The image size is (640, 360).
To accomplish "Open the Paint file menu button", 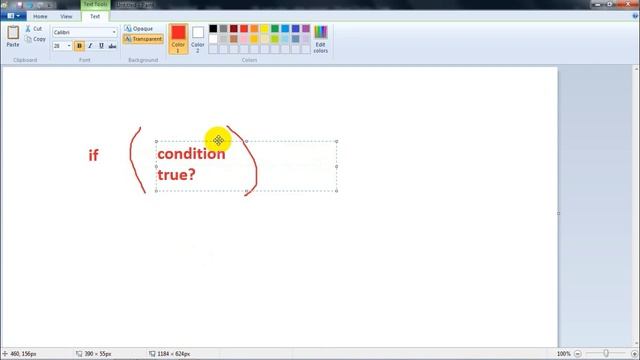I will 13,16.
